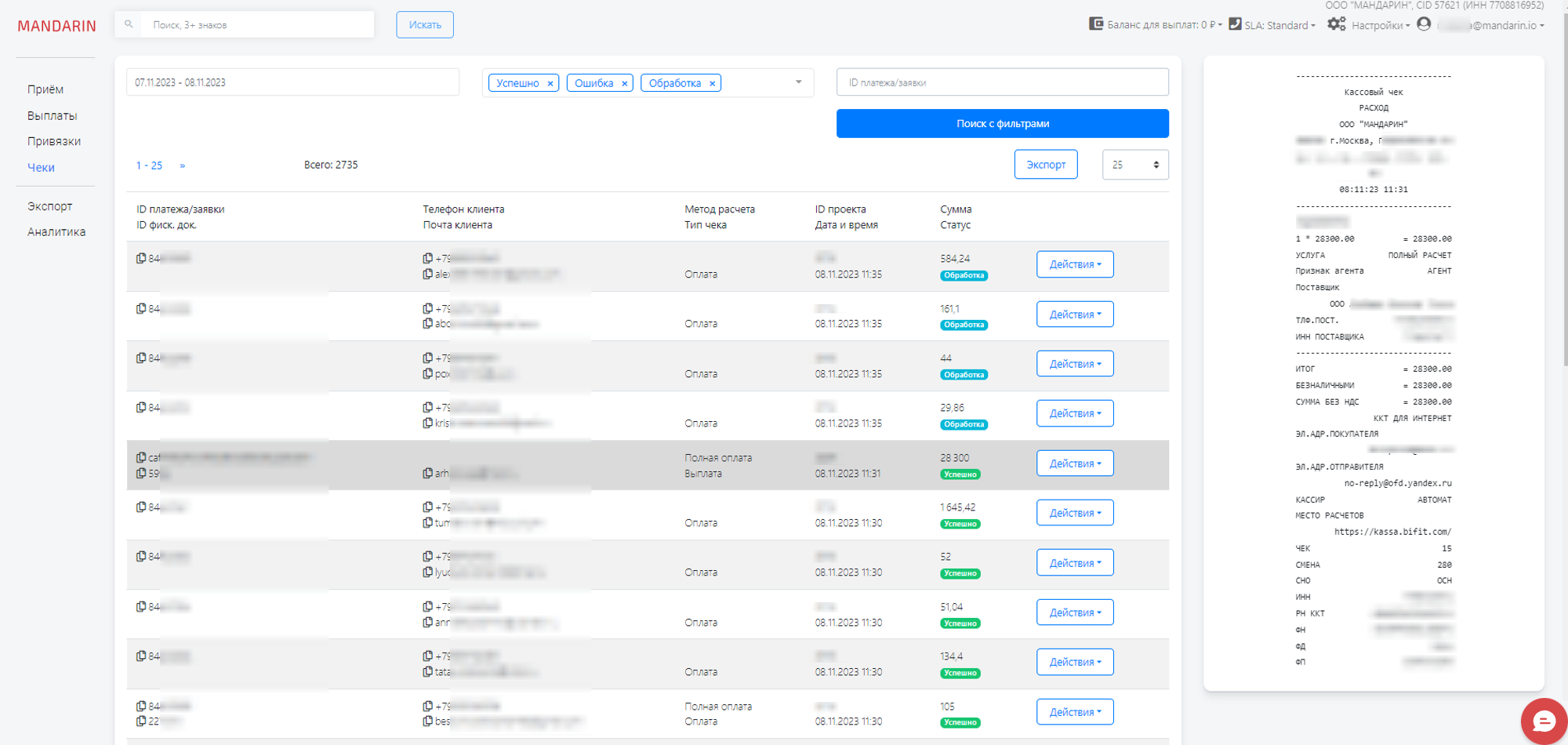Click the search magnifier icon
Viewport: 1568px width, 745px height.
click(x=129, y=24)
